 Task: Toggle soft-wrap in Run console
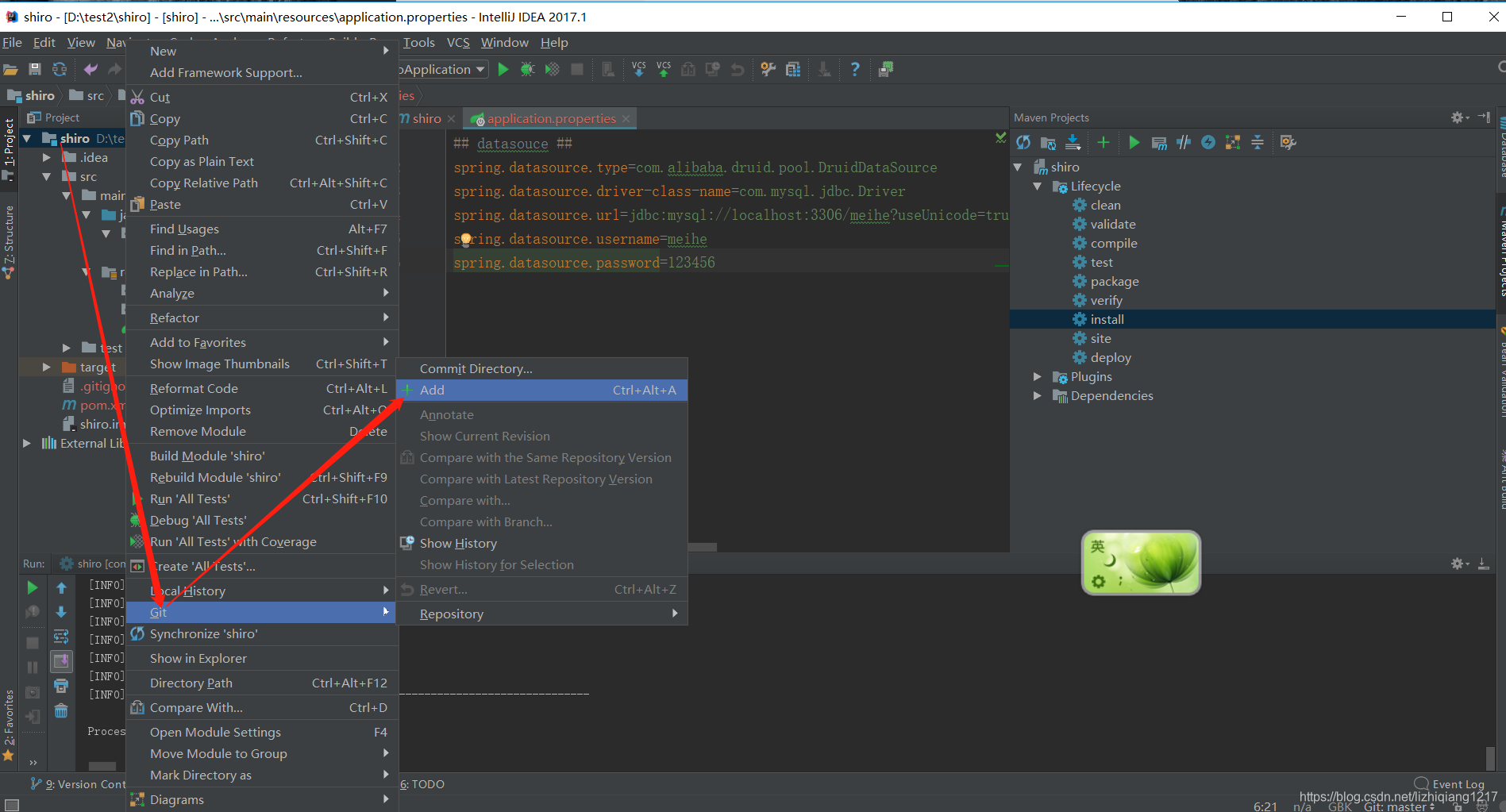(61, 637)
